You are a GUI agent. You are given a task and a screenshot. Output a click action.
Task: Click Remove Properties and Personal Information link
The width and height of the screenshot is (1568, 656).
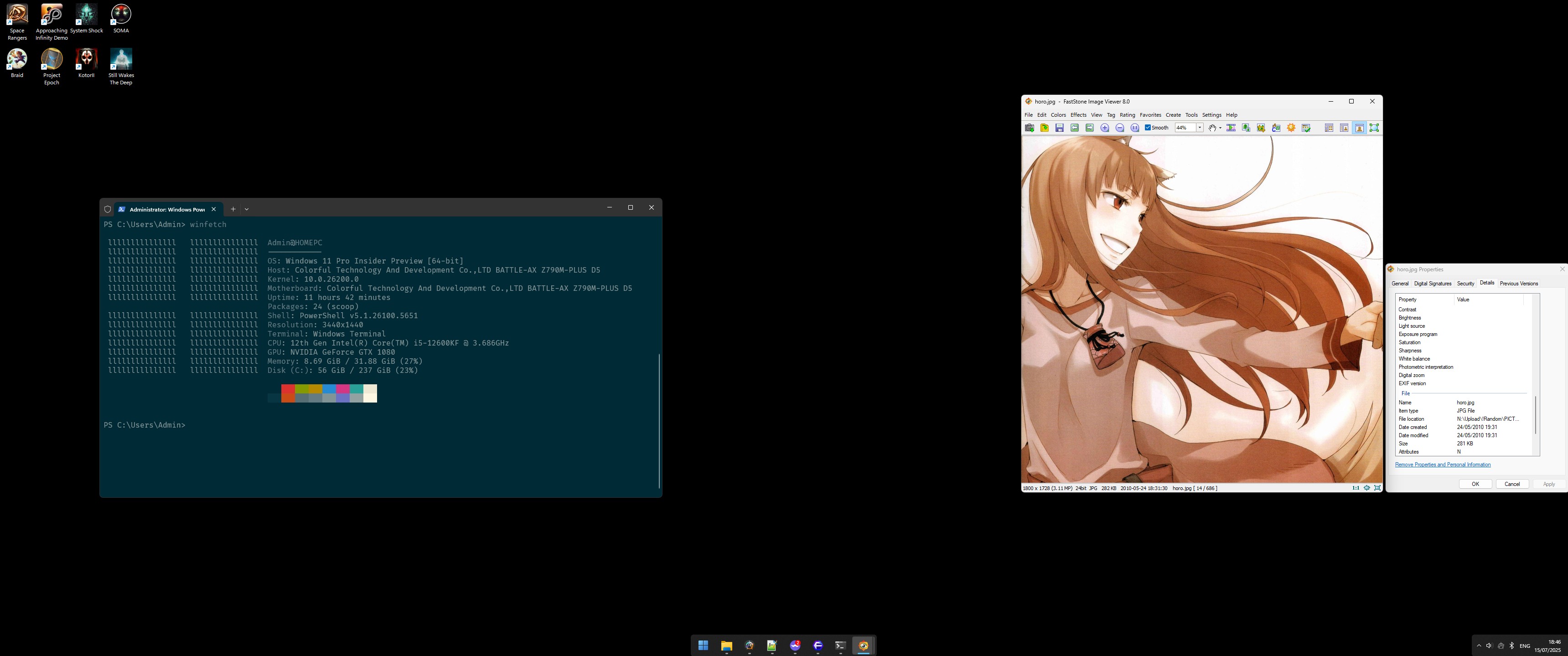pyautogui.click(x=1443, y=465)
